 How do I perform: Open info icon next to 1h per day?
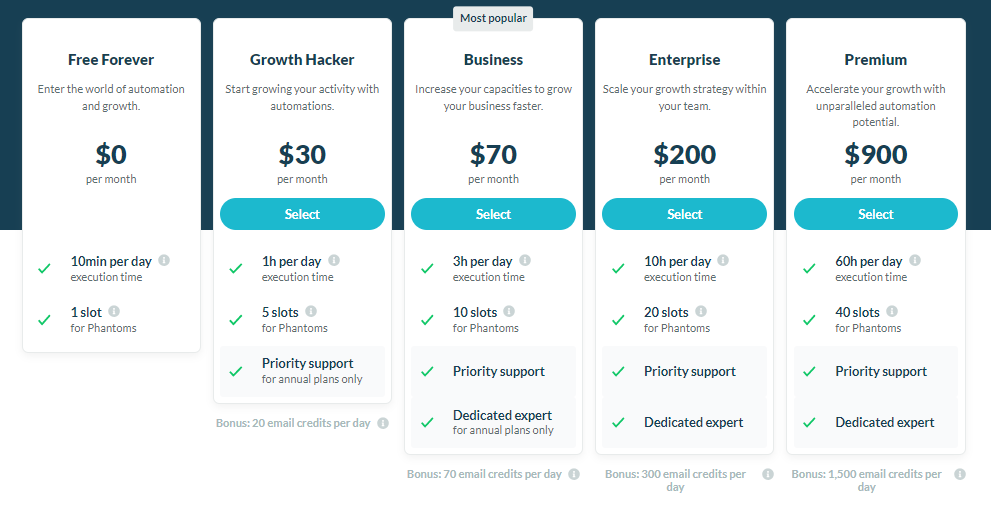(x=334, y=260)
